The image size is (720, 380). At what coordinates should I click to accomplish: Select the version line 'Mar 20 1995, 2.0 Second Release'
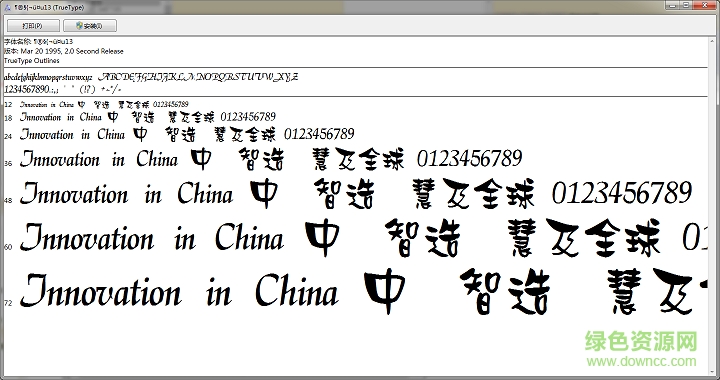click(x=64, y=51)
